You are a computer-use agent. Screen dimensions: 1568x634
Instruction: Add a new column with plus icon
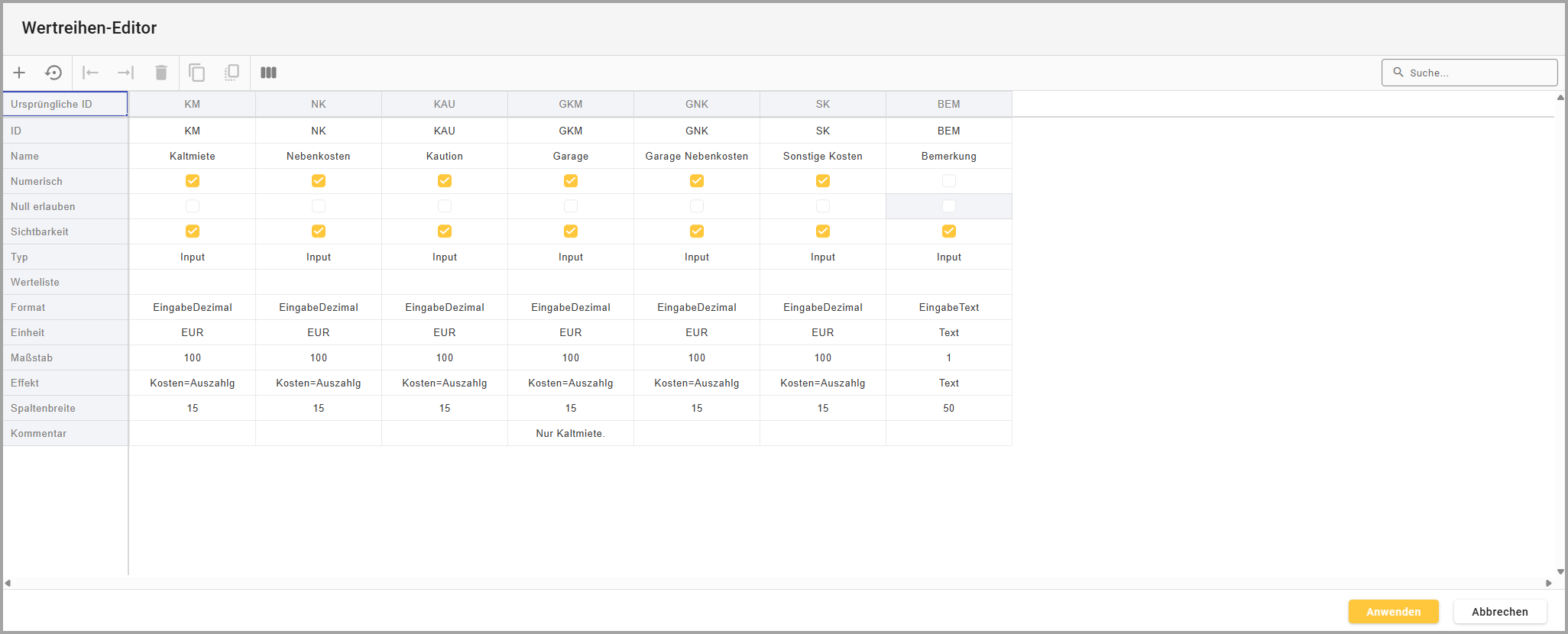point(19,73)
